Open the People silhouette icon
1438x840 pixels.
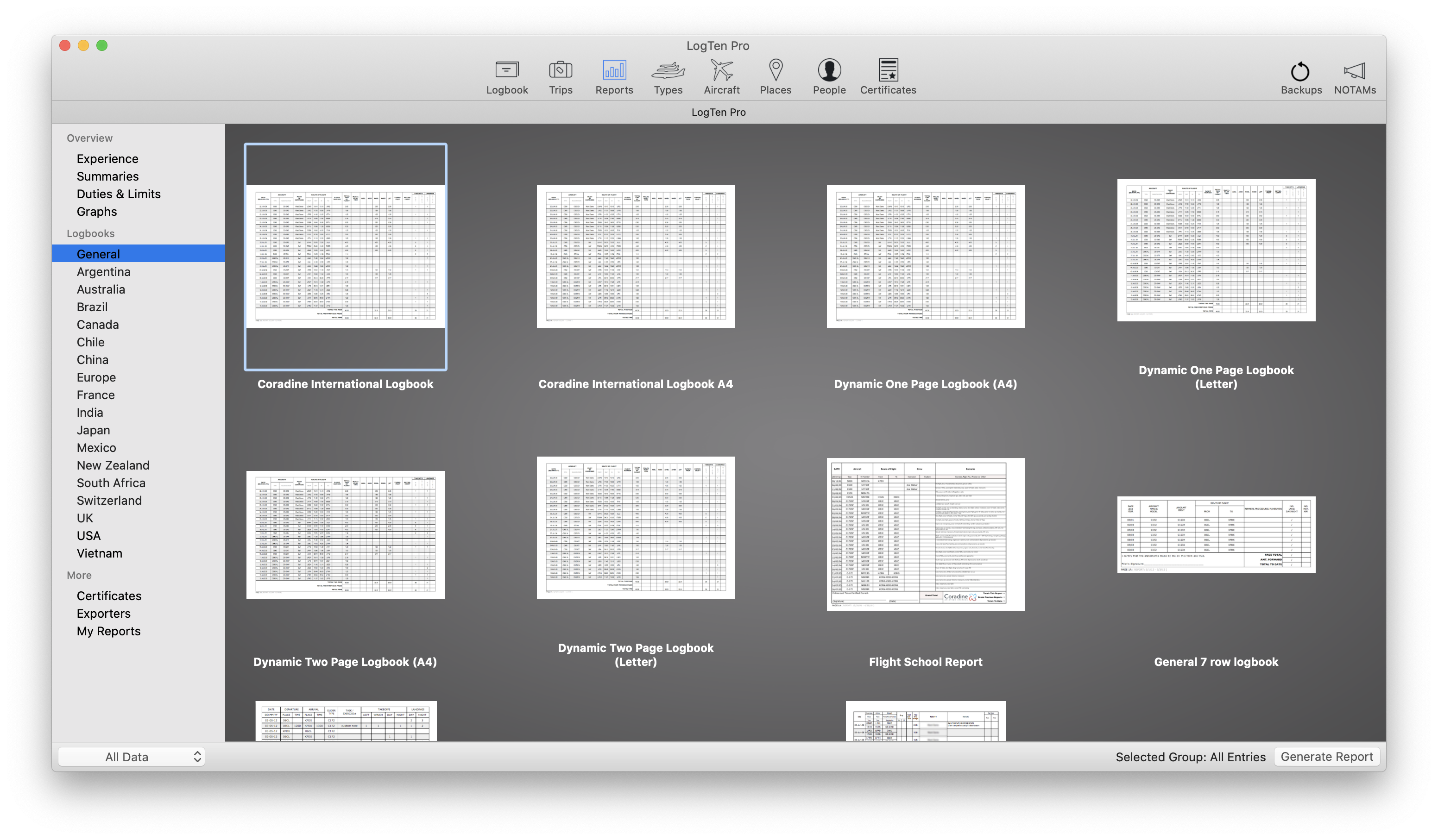[x=829, y=70]
